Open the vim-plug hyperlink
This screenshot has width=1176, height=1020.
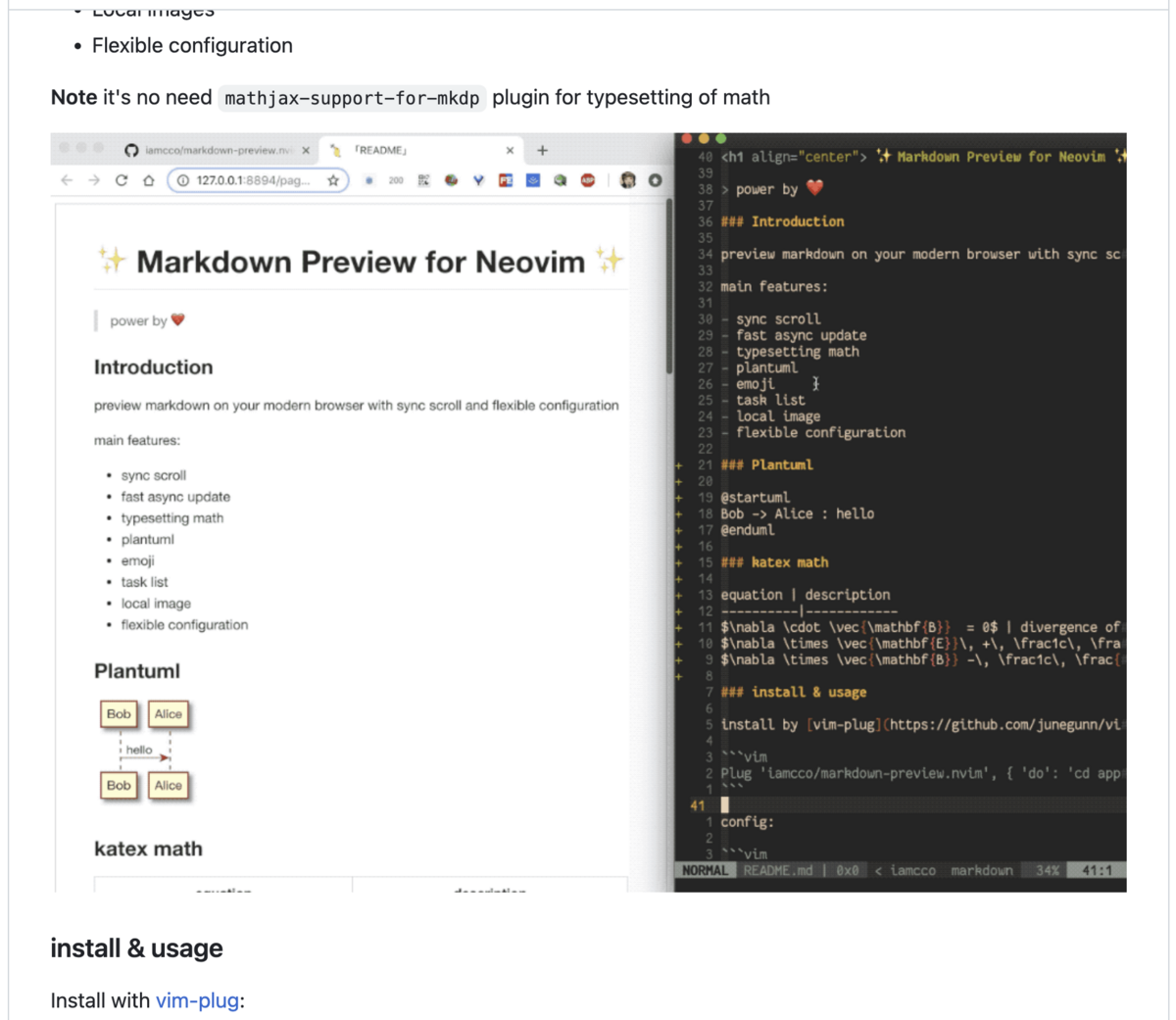click(x=198, y=1000)
